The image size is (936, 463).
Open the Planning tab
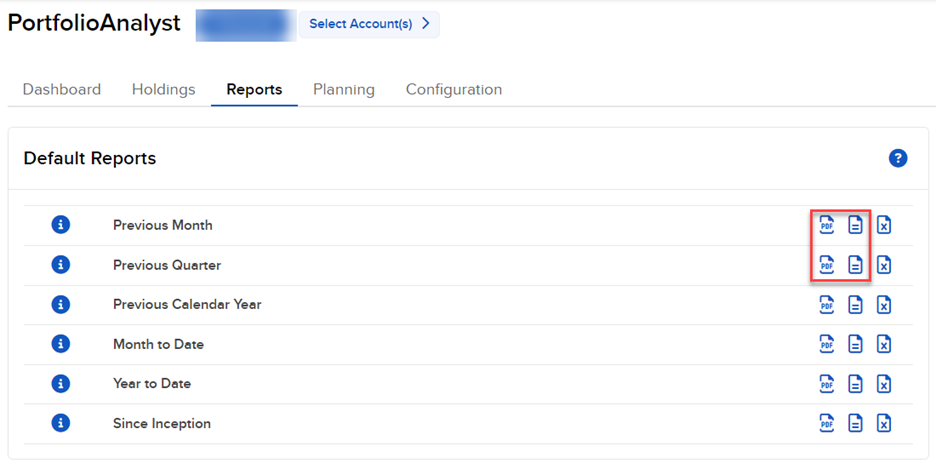point(344,89)
